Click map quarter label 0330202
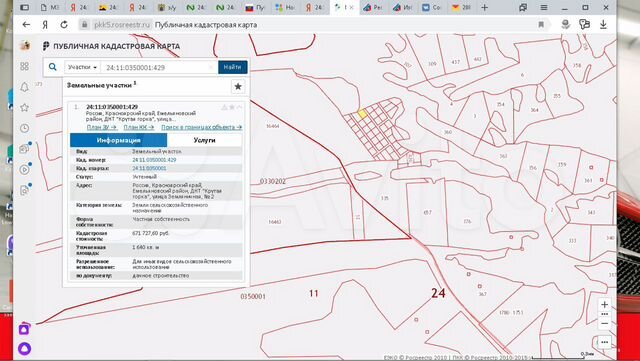 [x=273, y=181]
